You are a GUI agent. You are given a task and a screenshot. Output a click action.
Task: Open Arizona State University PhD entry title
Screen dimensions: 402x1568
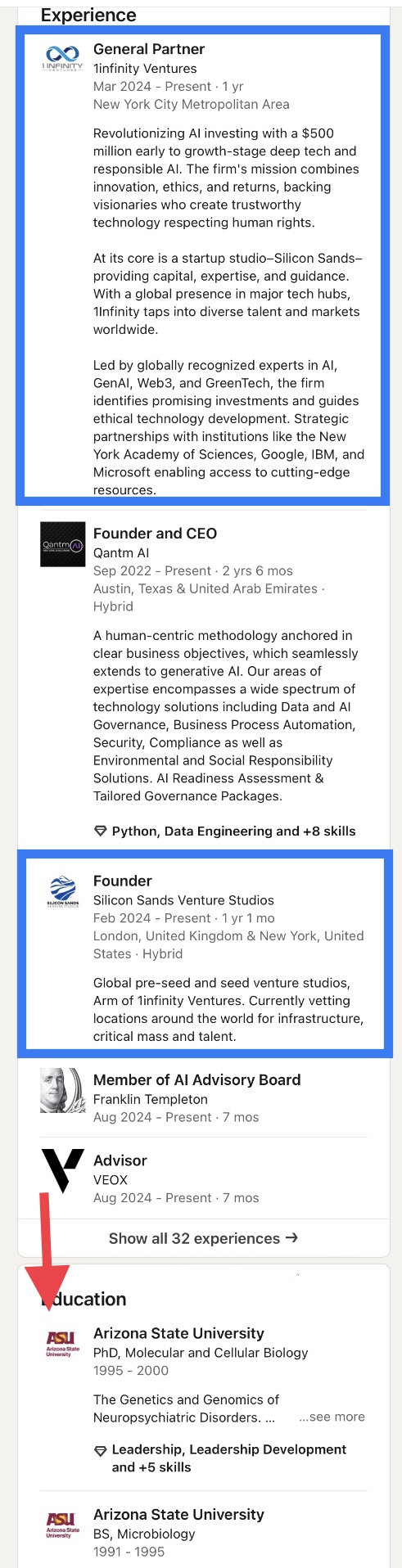178,1333
